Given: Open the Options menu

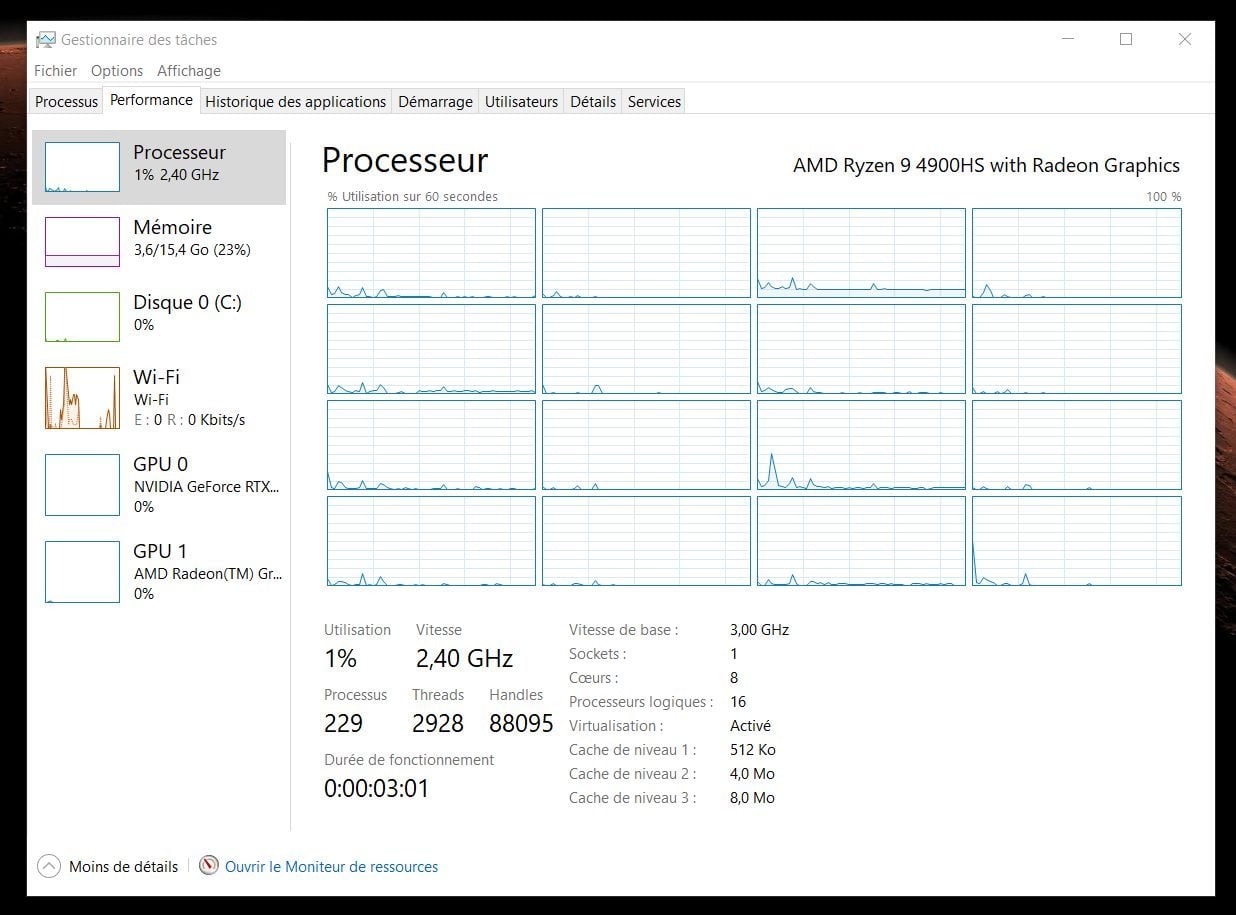Looking at the screenshot, I should 117,71.
